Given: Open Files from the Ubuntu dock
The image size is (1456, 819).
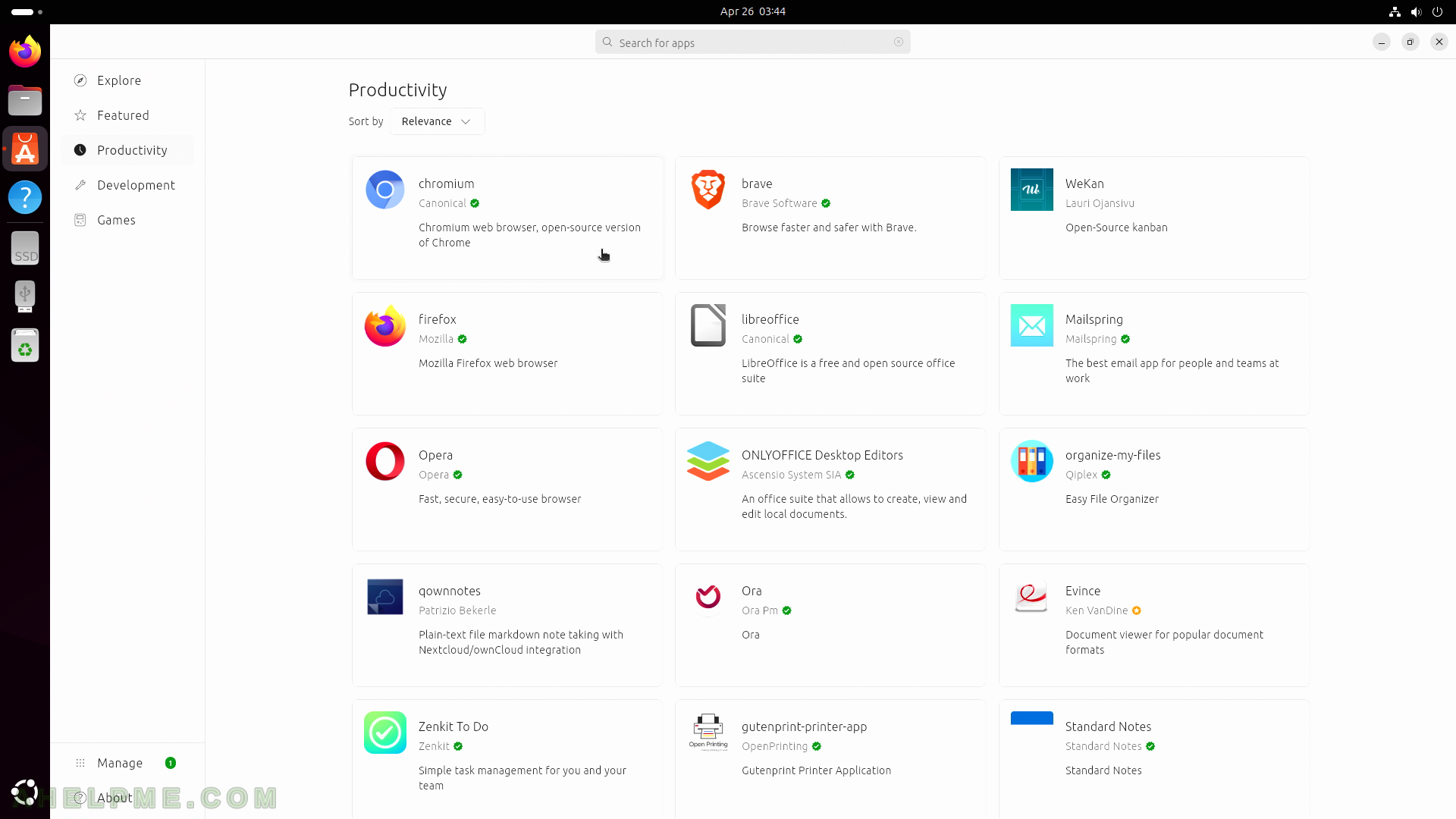Looking at the screenshot, I should tap(25, 100).
